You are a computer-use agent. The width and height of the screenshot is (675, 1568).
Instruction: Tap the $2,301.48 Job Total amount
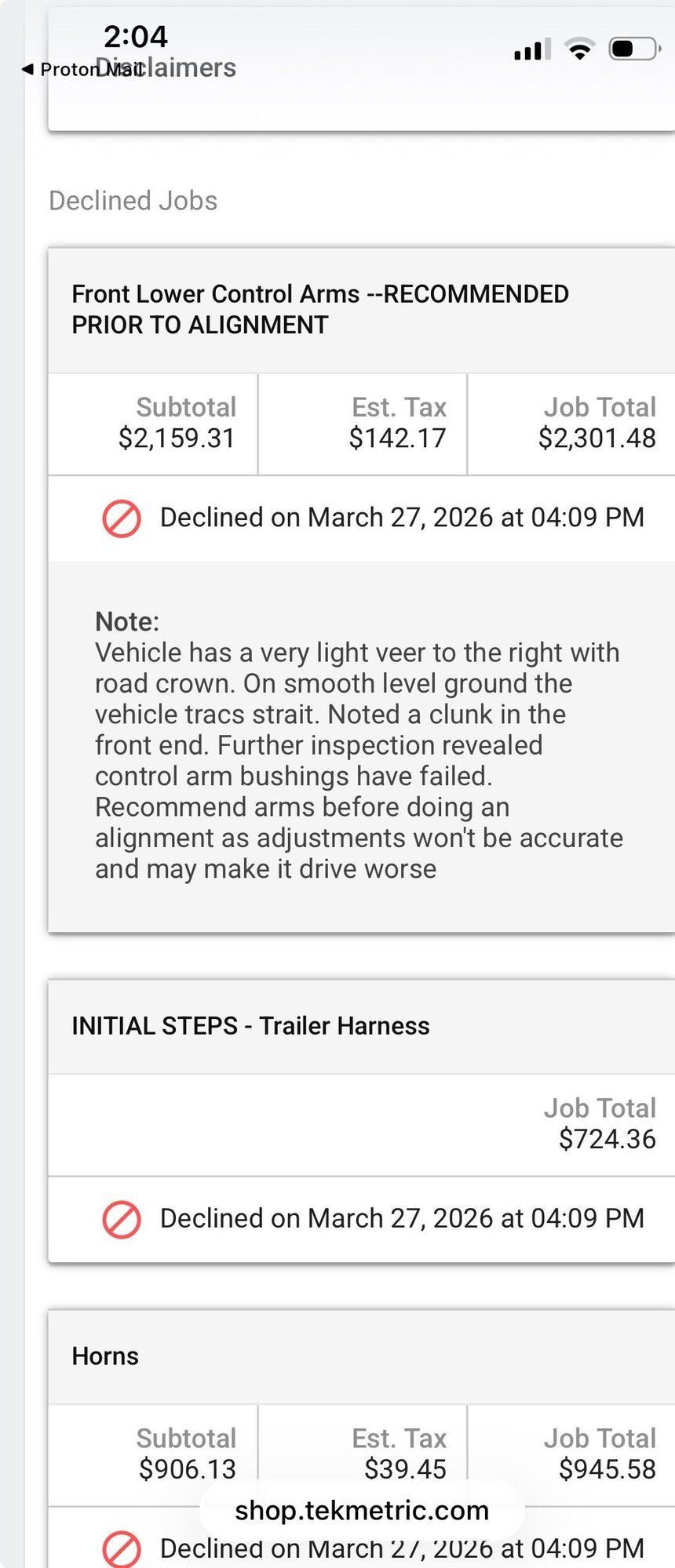pos(597,438)
